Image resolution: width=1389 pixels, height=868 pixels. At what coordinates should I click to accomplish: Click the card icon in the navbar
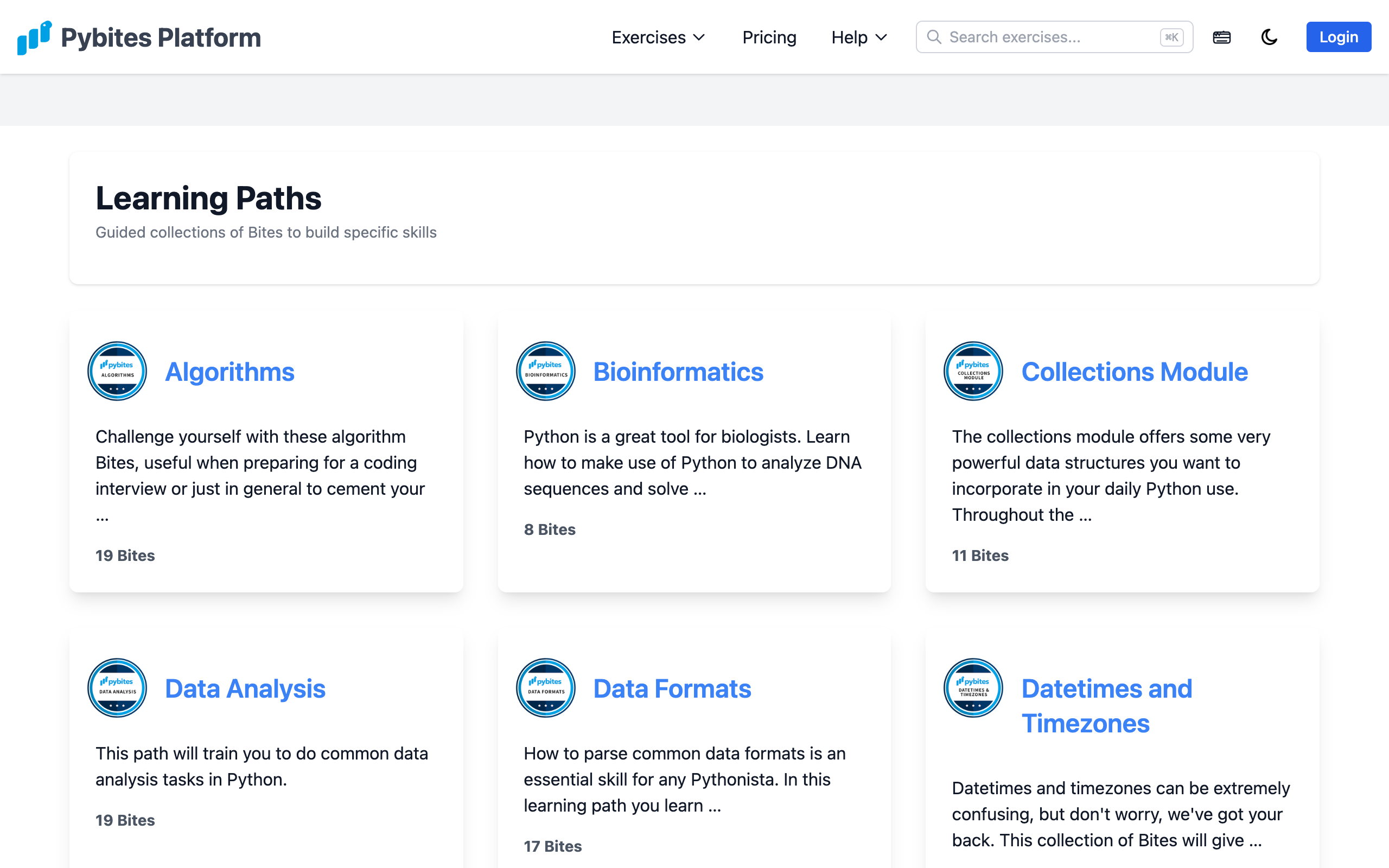[1222, 37]
